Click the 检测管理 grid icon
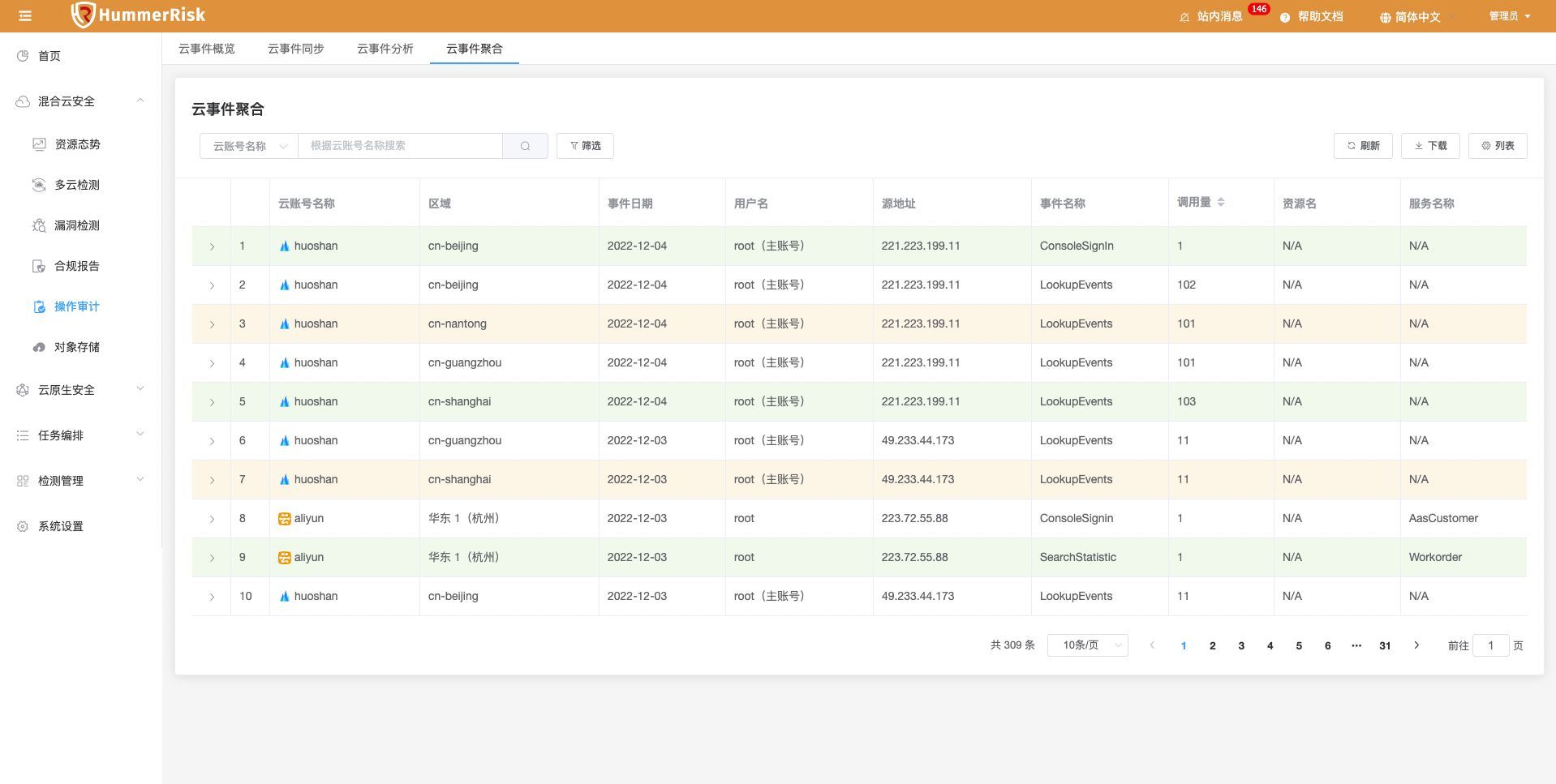This screenshot has width=1556, height=784. pyautogui.click(x=23, y=481)
